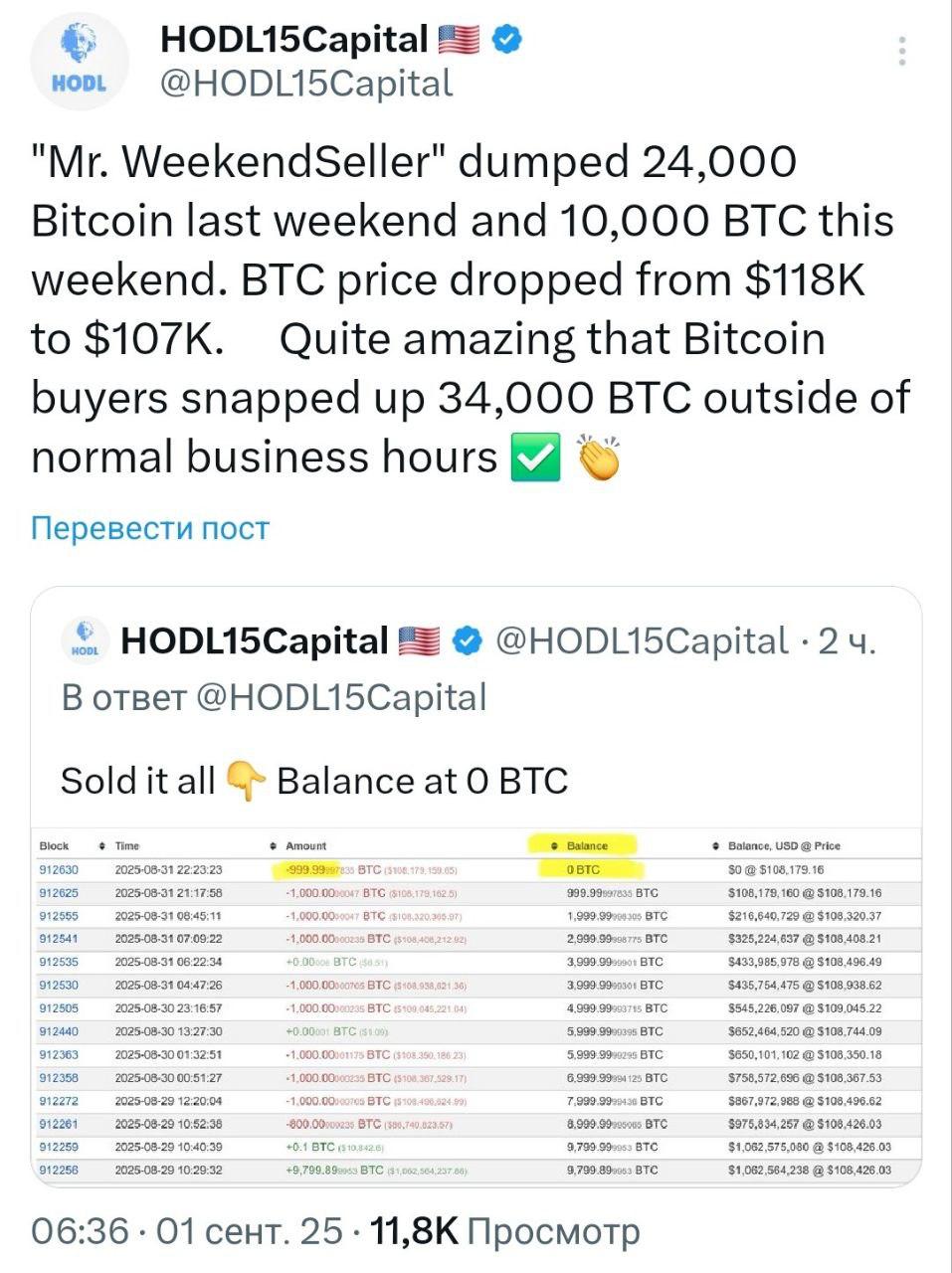
Task: Sort table by Amount column arrow
Action: 274,845
